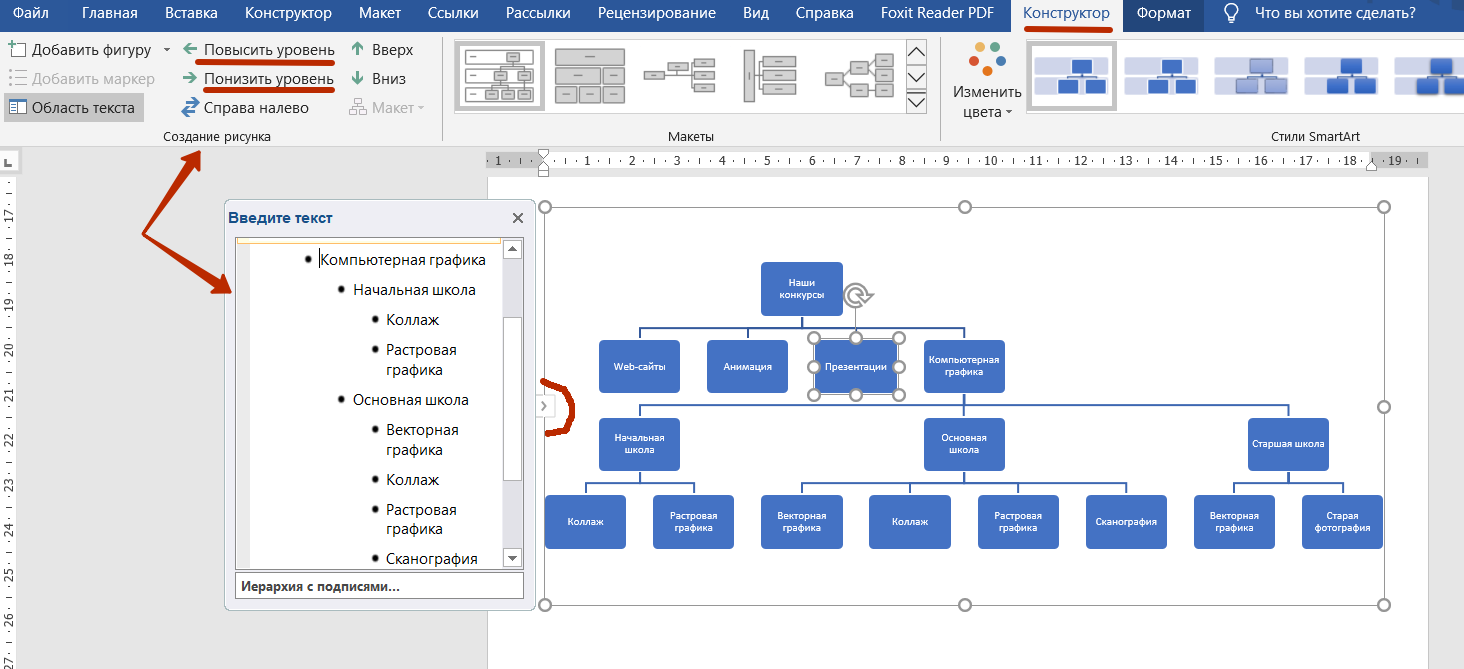The width and height of the screenshot is (1464, 669).
Task: Open the Foxit Reader PDF tab
Action: pyautogui.click(x=937, y=13)
